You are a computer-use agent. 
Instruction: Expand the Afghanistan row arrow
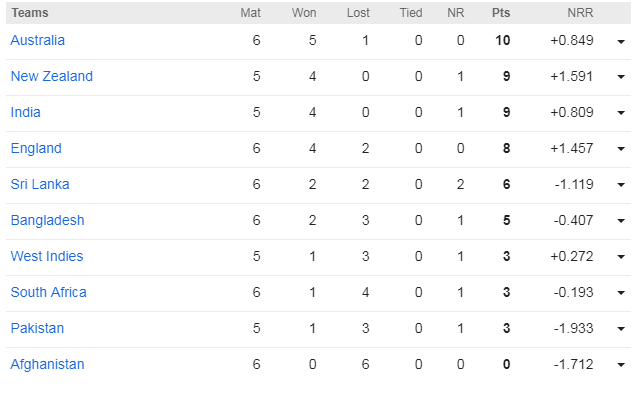point(621,366)
